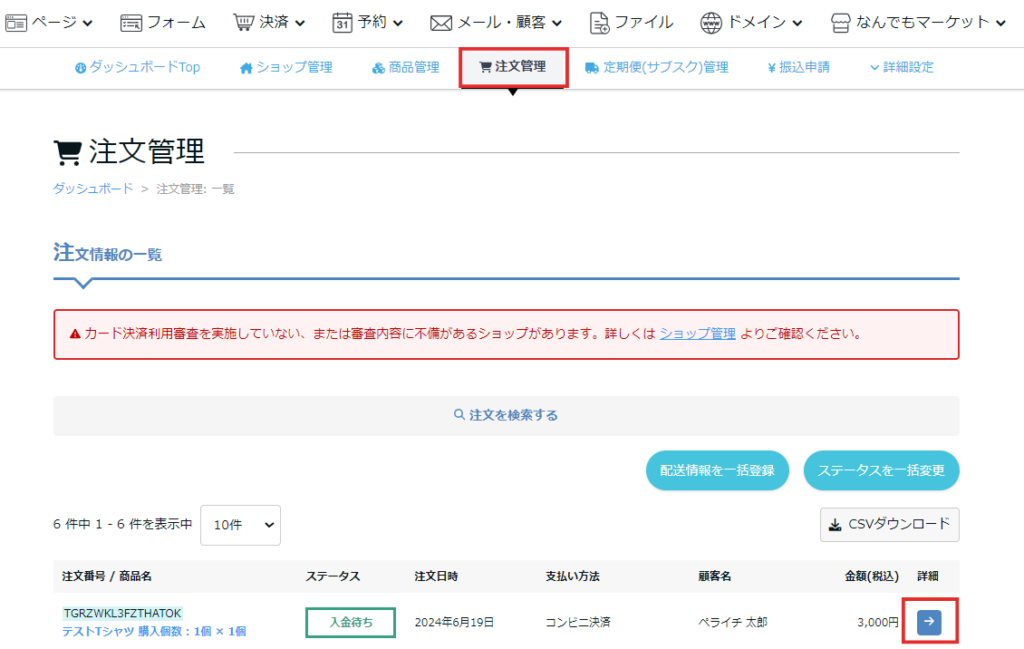
Task: Open the blue arrow order detail button
Action: (929, 622)
